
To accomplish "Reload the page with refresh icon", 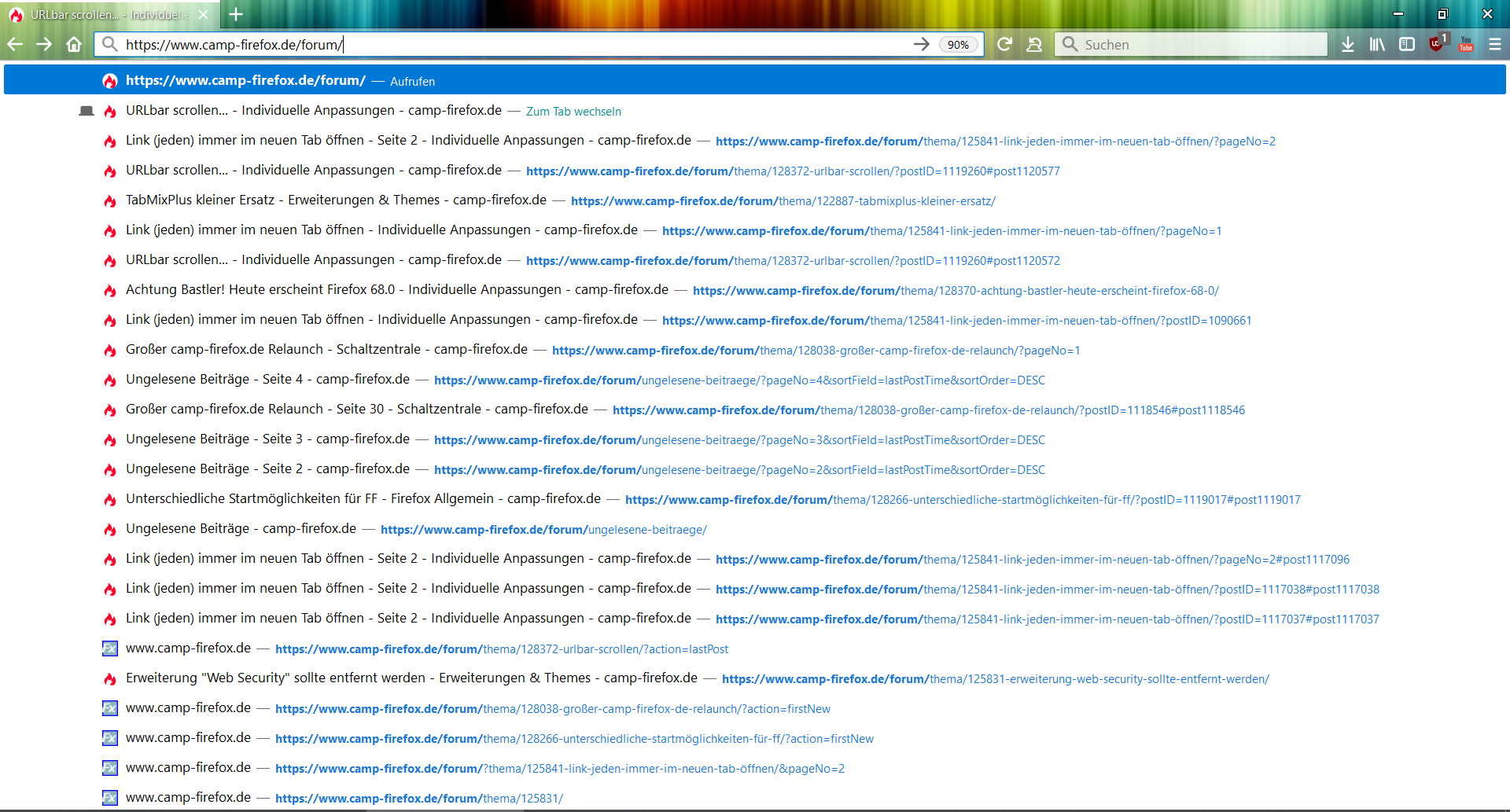I will (1004, 45).
